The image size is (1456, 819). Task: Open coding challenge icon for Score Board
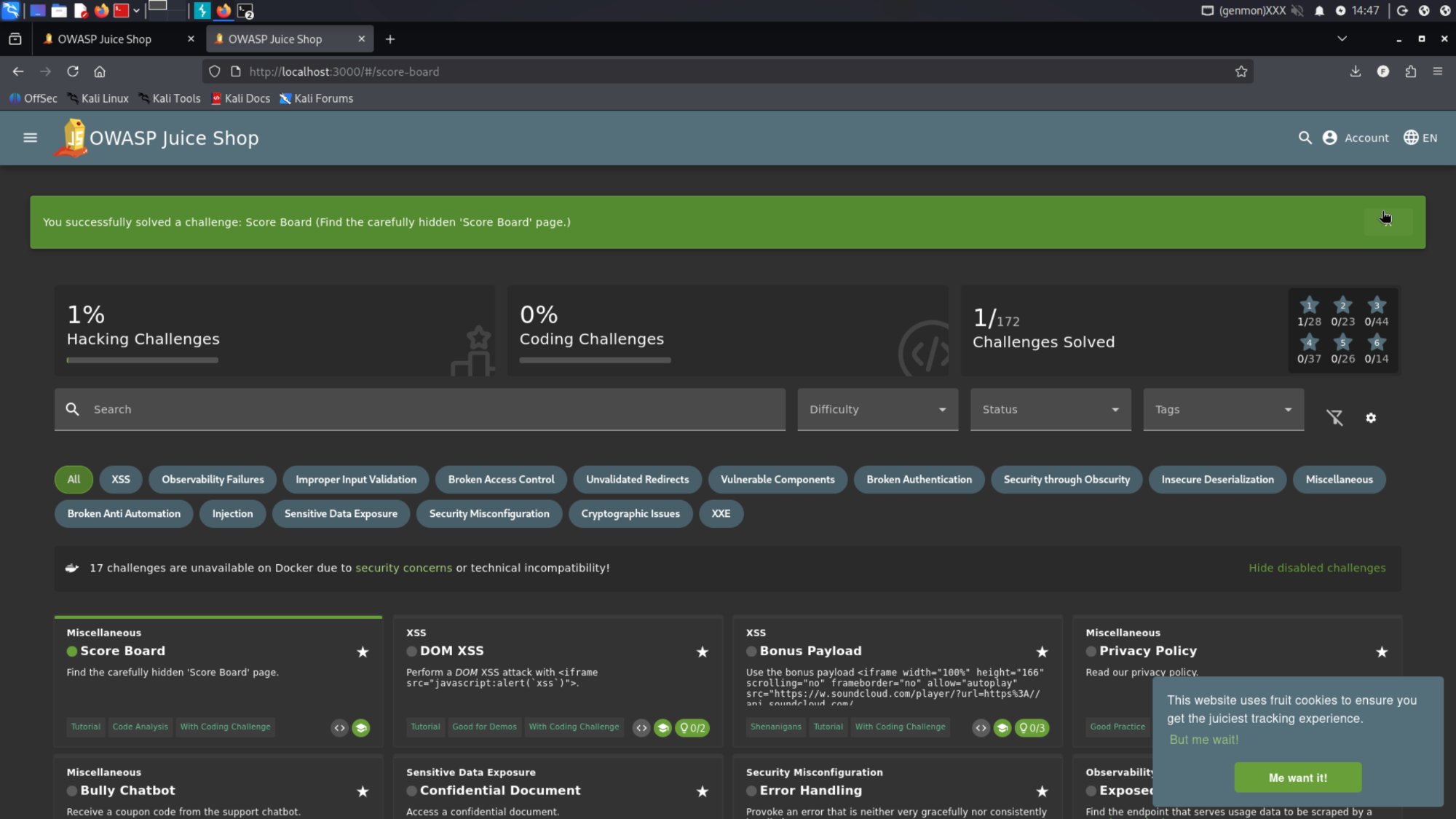click(339, 727)
